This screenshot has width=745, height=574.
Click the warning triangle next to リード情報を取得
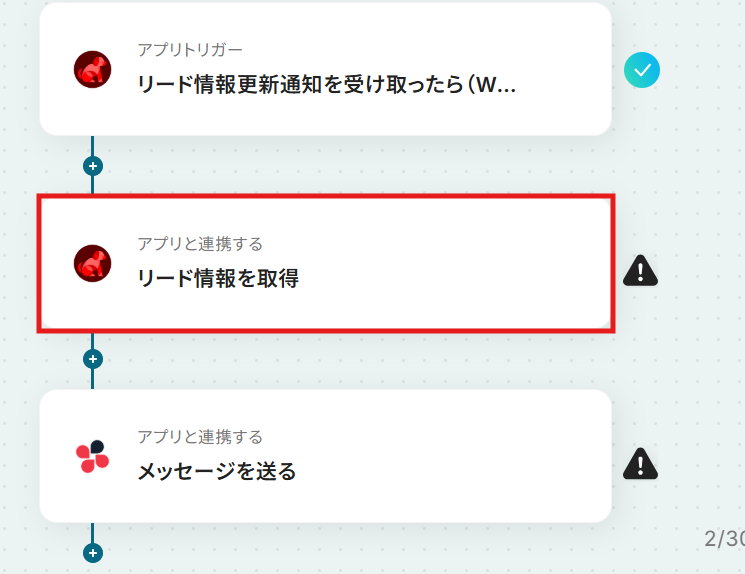(x=640, y=270)
